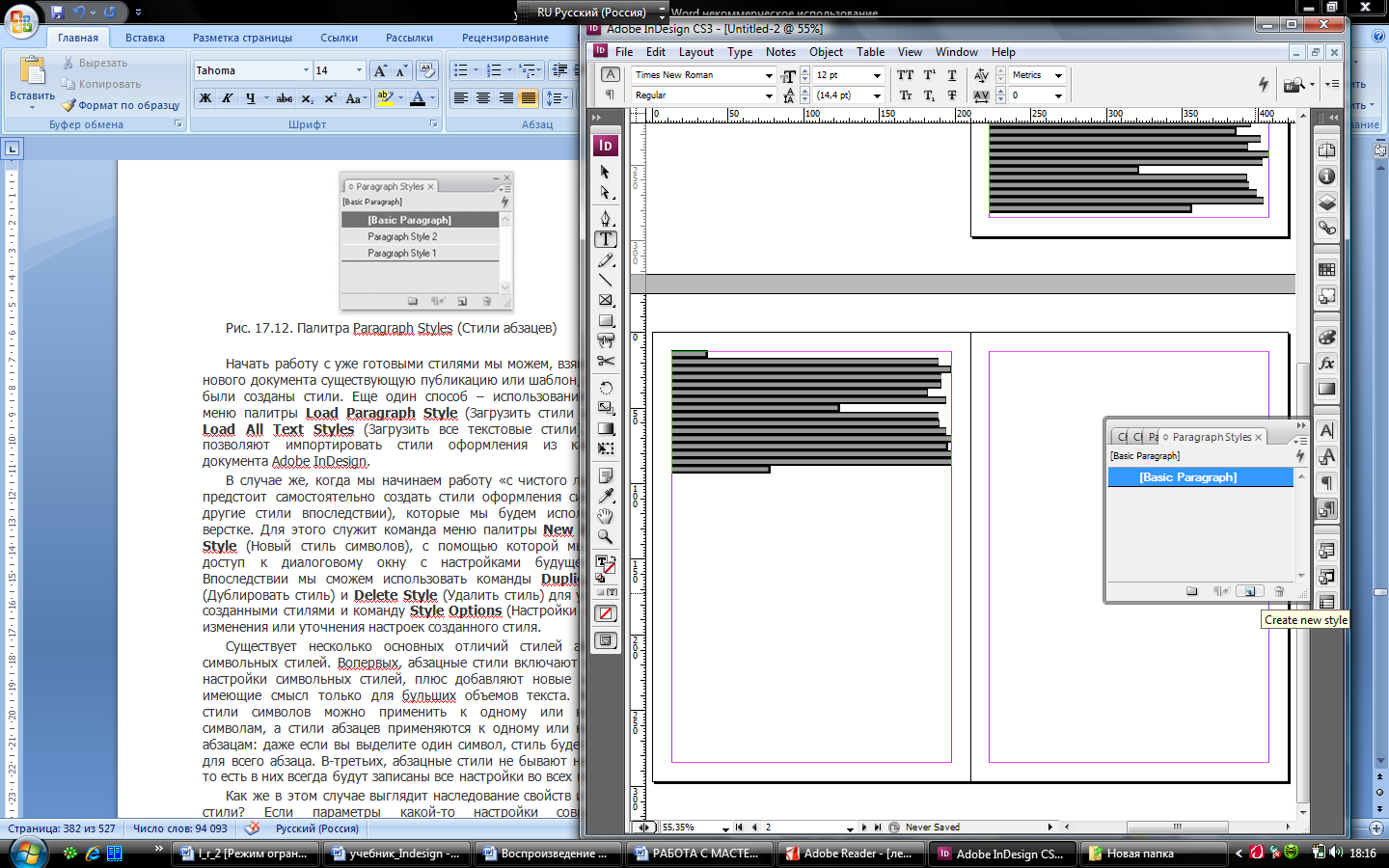Toggle italic formatting in Word ribbon
The image size is (1389, 868).
coord(228,98)
